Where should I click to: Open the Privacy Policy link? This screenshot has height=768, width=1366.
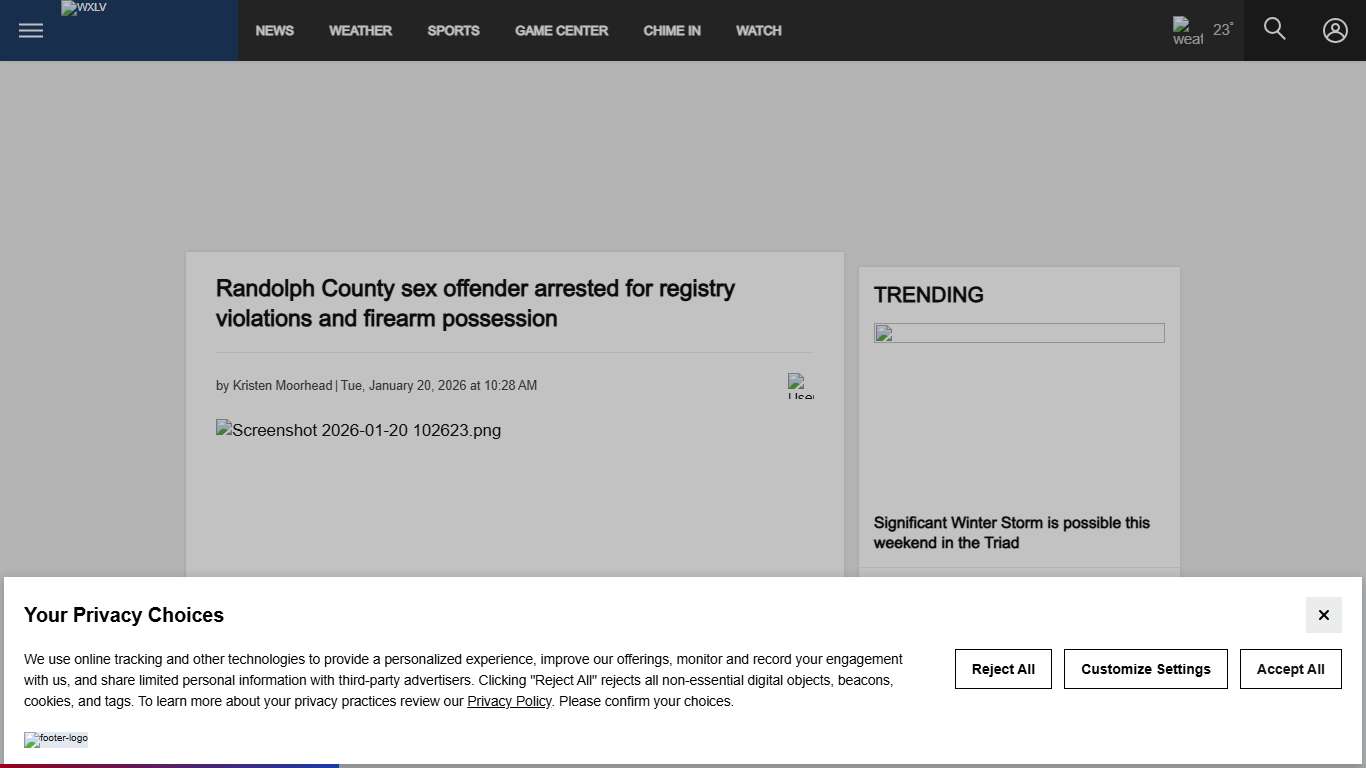click(509, 701)
